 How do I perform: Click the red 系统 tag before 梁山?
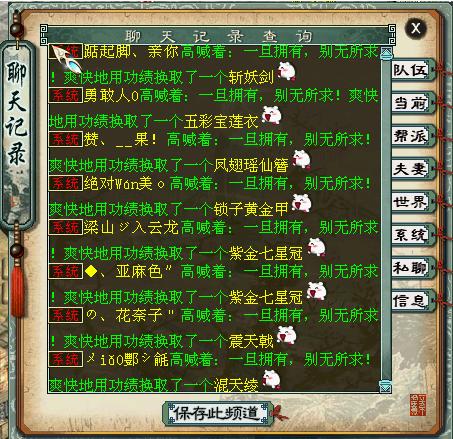tap(66, 227)
